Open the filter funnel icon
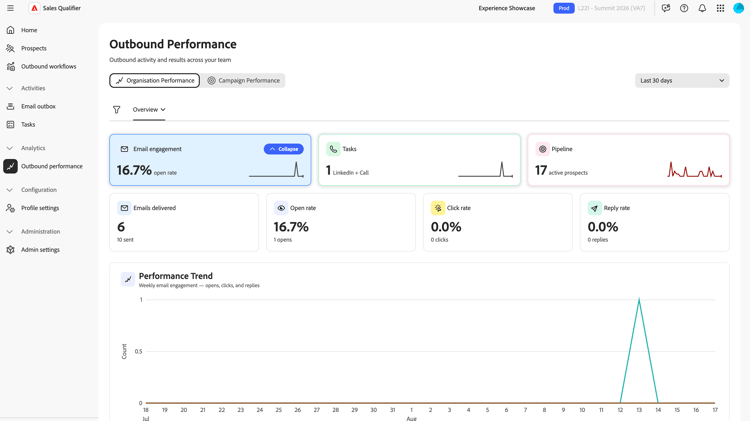Screen dimensions: 750x421 point(117,110)
